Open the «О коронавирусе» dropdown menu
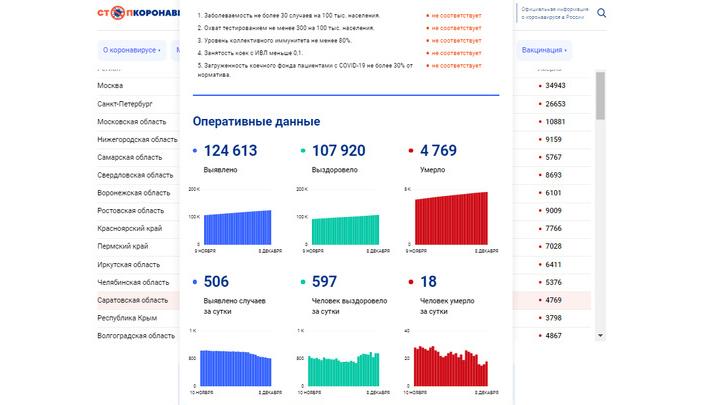 (132, 49)
